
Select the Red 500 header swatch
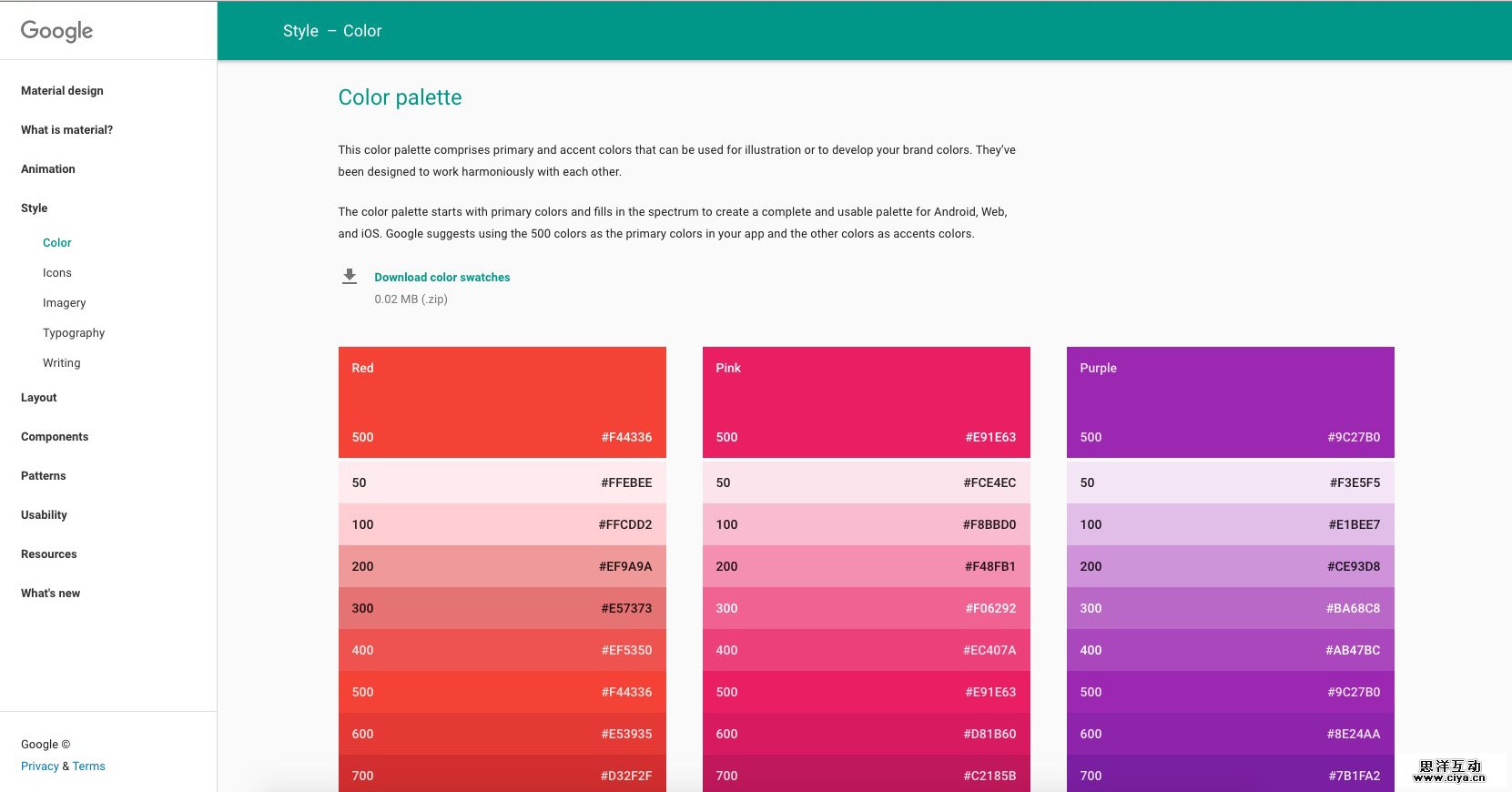click(x=502, y=401)
